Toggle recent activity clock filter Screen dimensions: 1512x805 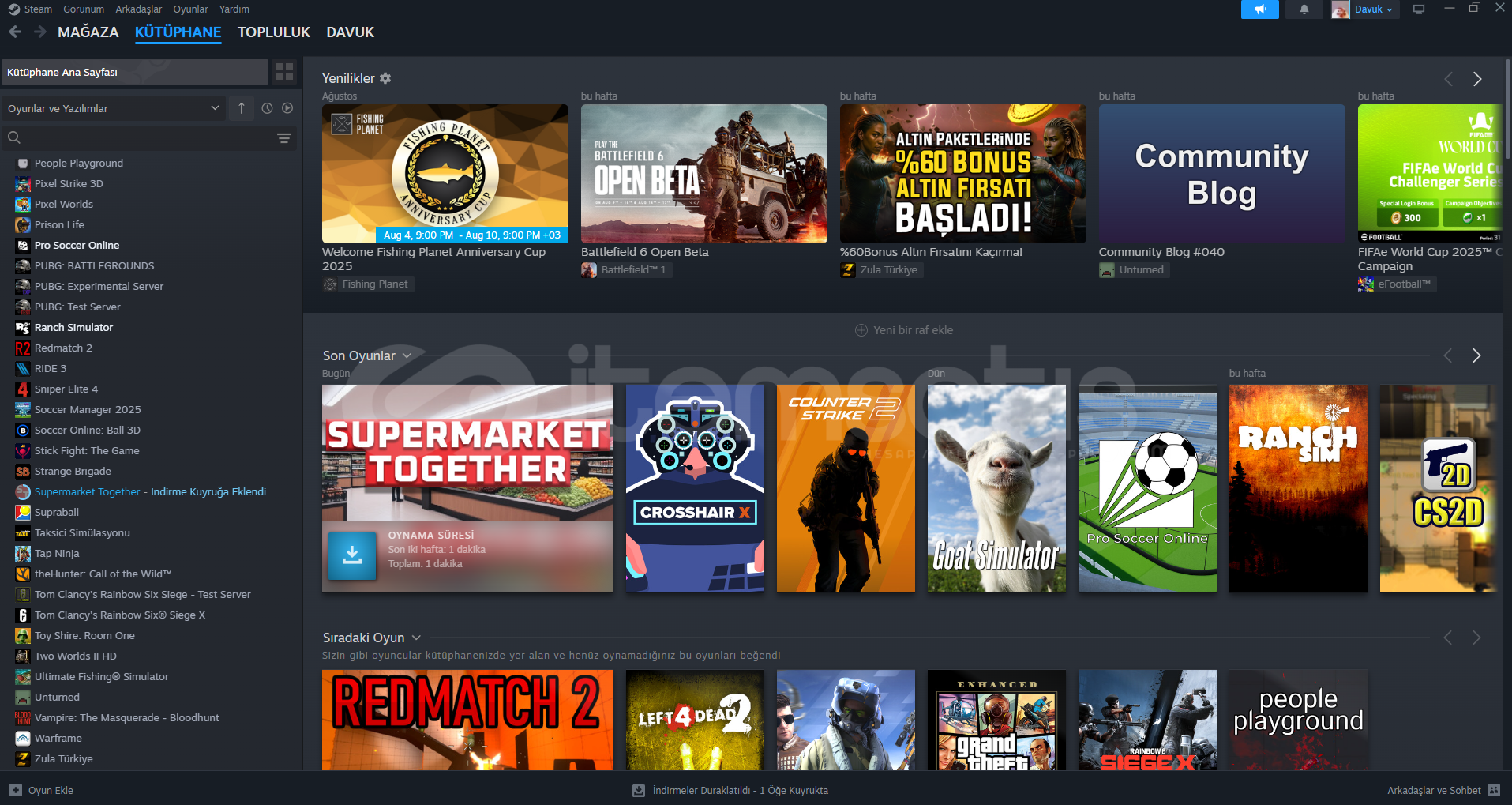267,108
